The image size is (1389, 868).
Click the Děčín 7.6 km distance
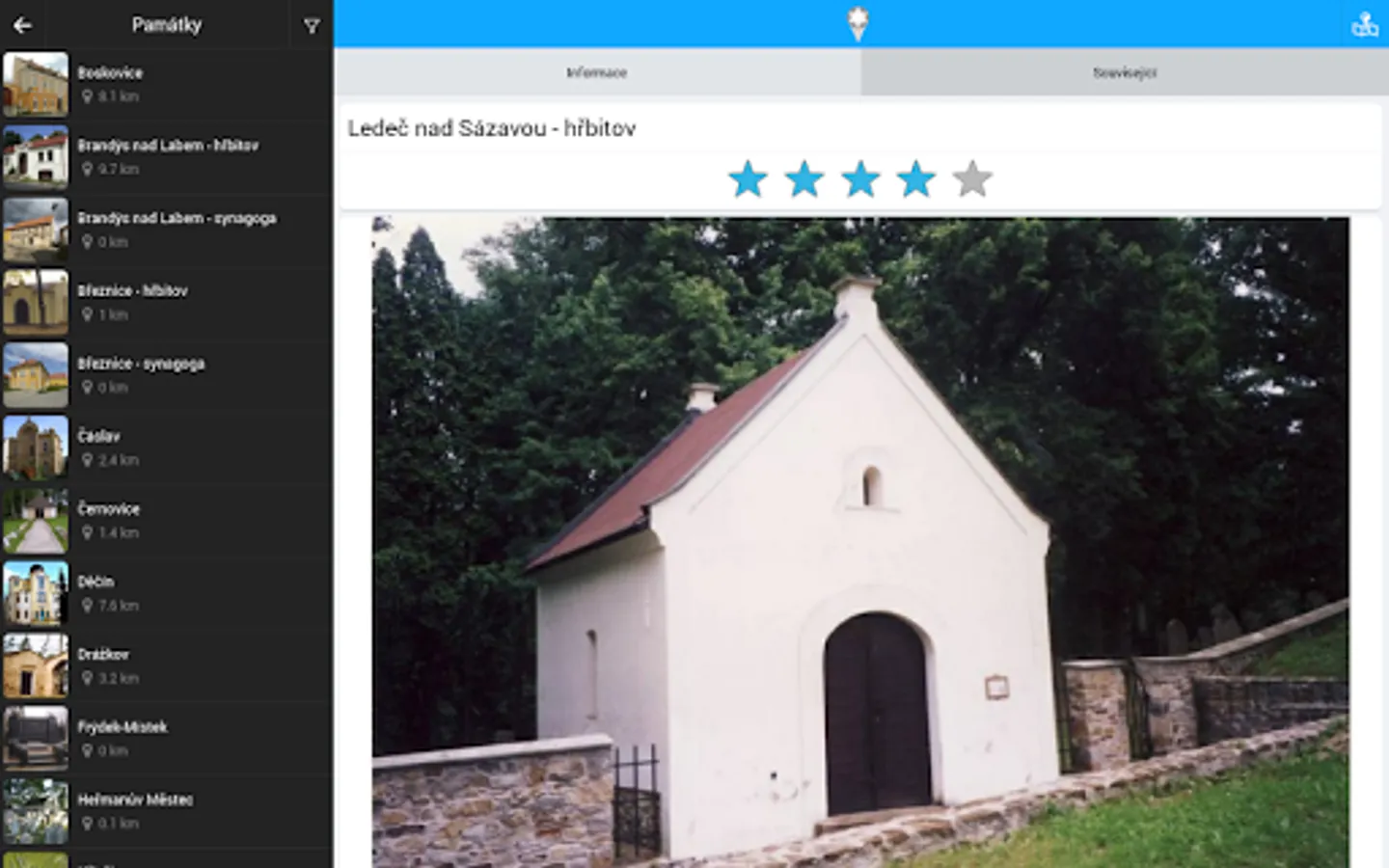coord(119,606)
